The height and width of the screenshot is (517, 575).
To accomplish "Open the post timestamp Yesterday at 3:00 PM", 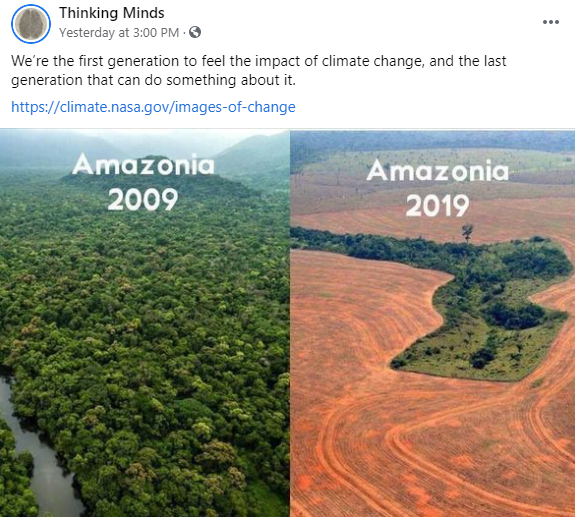I will tap(119, 33).
